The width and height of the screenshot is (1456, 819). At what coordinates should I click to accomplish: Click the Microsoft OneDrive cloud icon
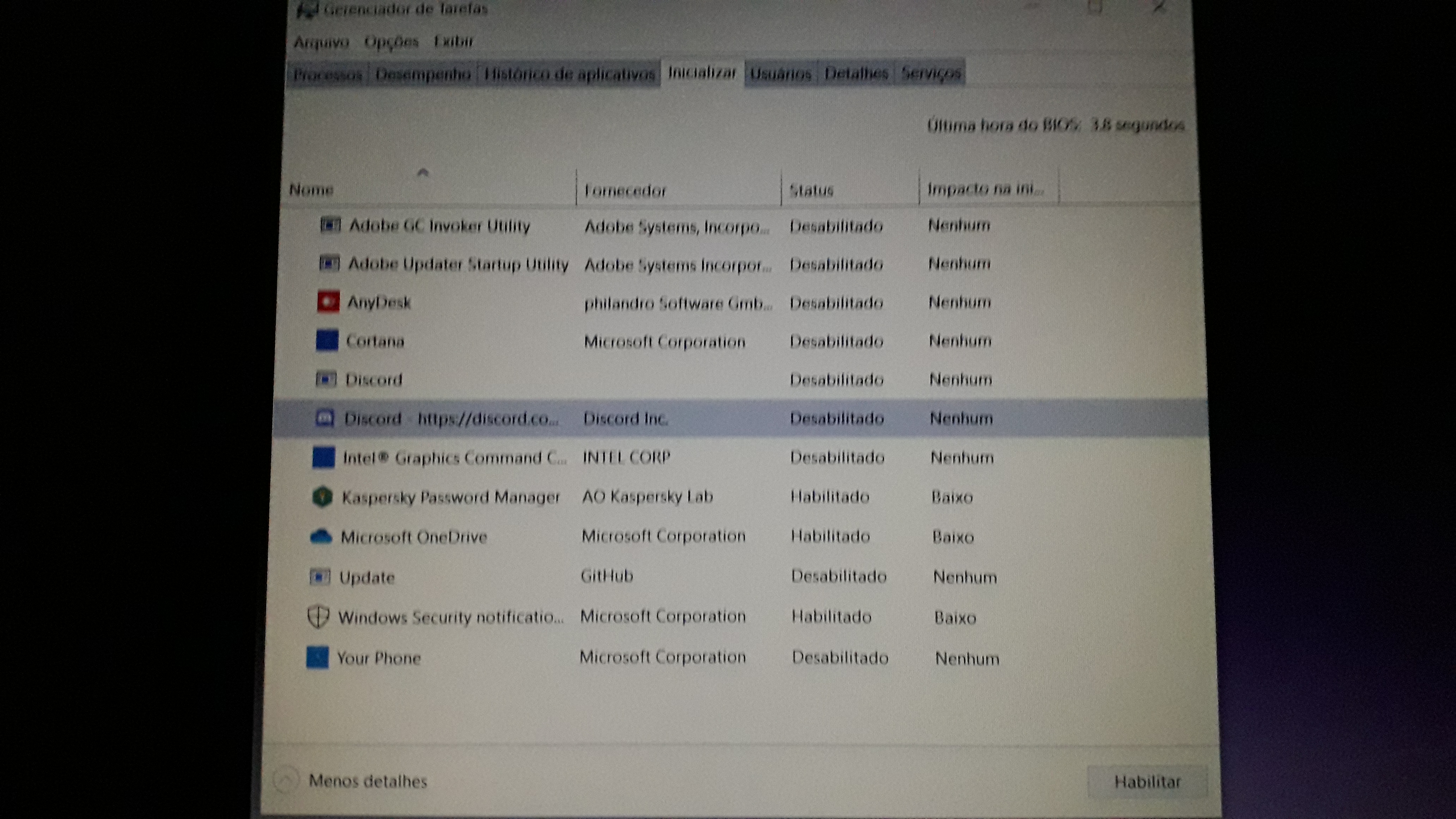pyautogui.click(x=321, y=536)
